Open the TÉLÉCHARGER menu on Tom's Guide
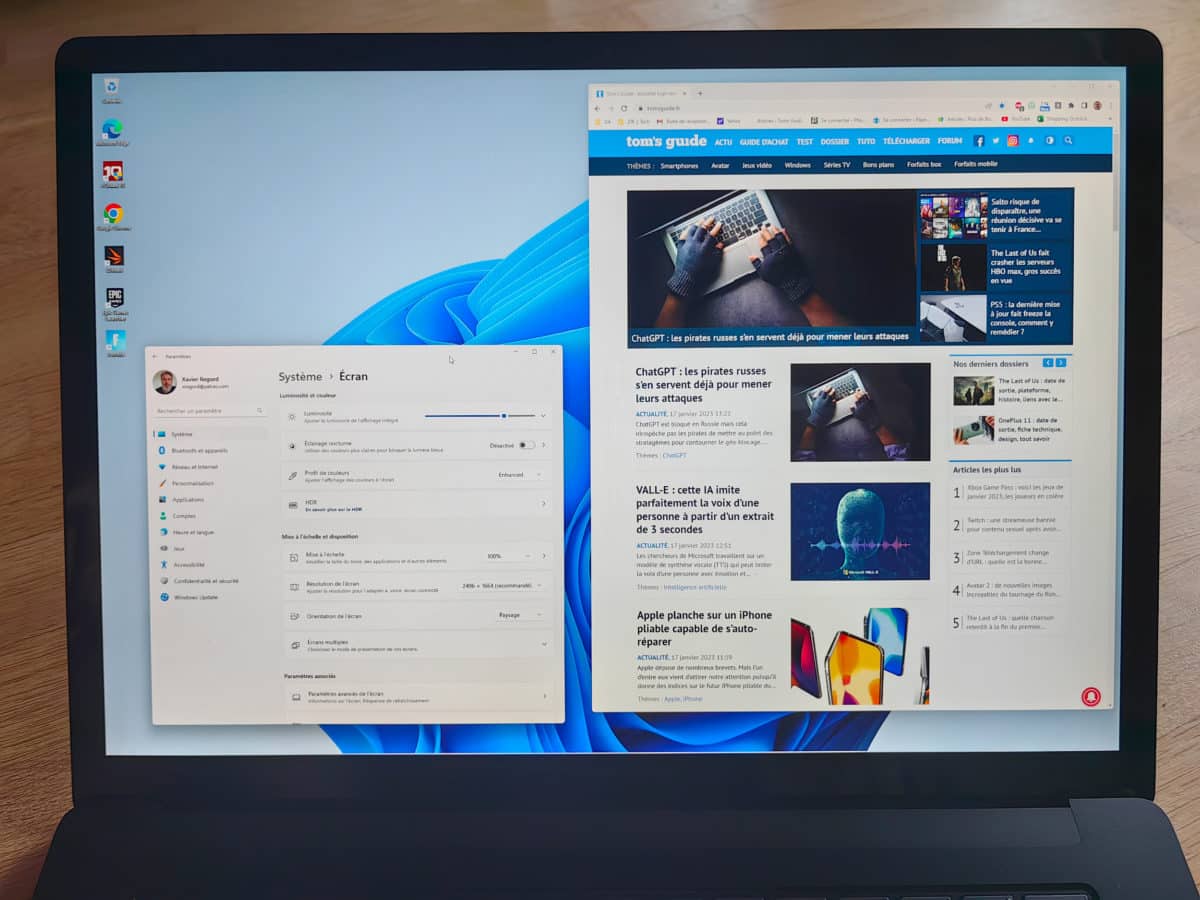 click(x=906, y=141)
